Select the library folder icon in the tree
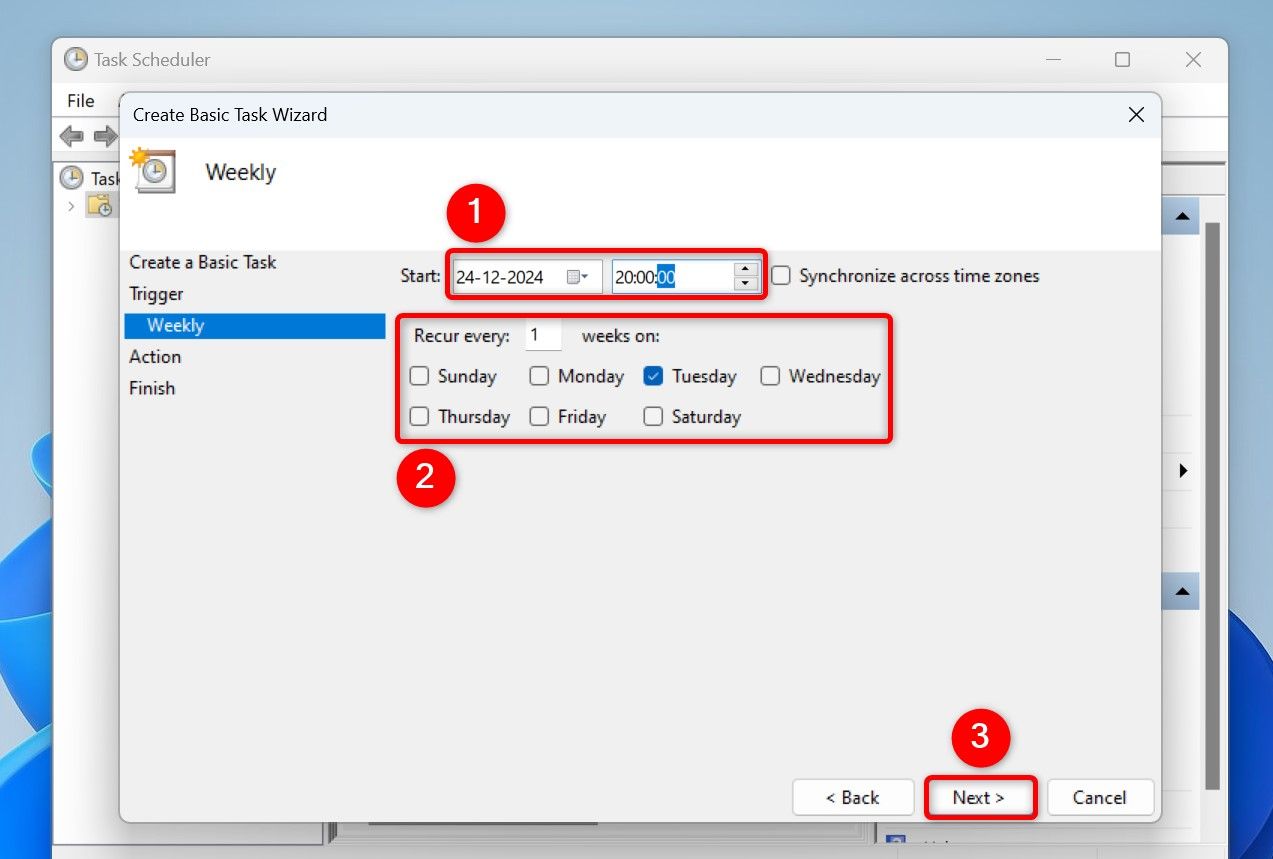The width and height of the screenshot is (1273, 859). (x=99, y=206)
